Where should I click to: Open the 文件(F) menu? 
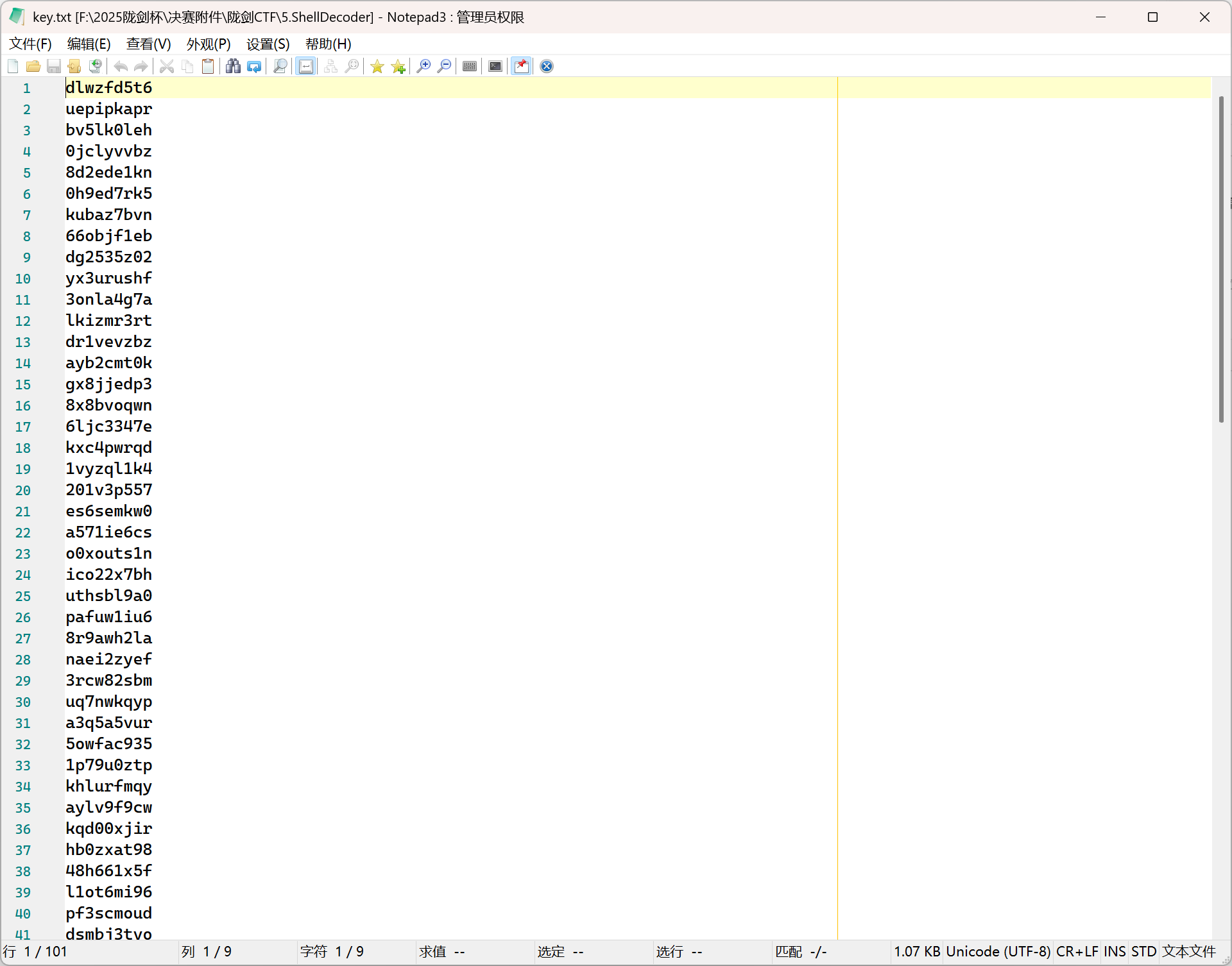coord(30,44)
